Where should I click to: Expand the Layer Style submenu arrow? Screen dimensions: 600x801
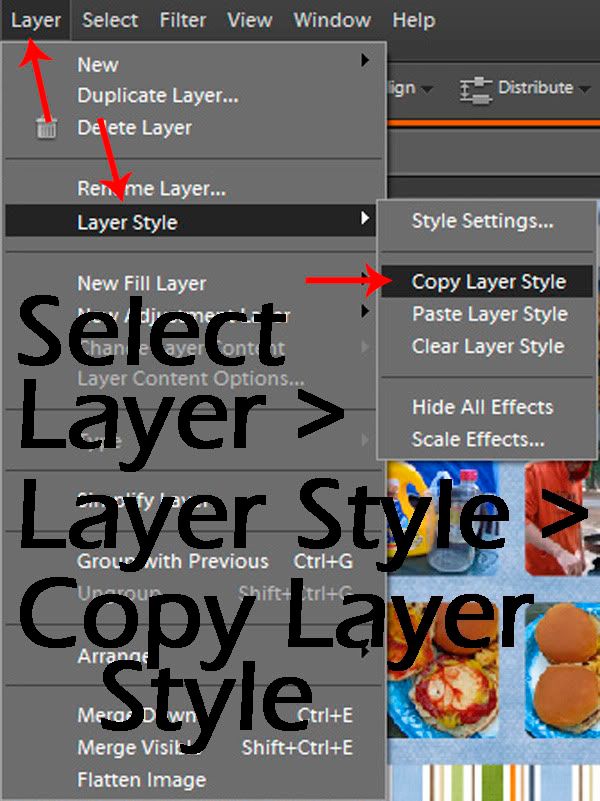[x=364, y=219]
